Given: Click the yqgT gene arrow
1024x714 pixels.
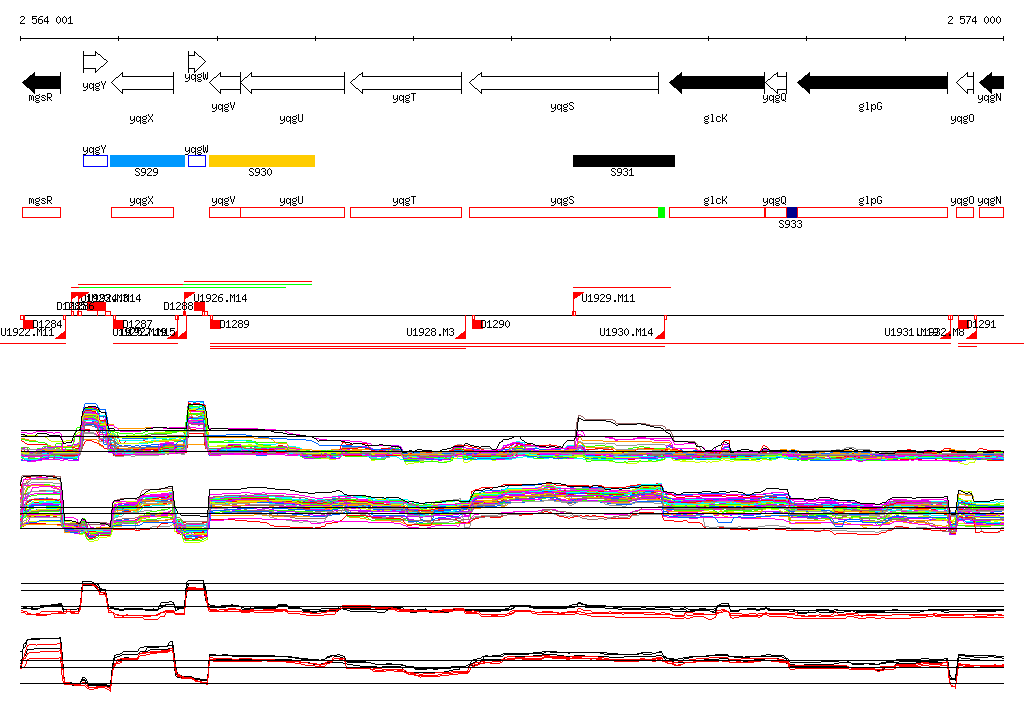Looking at the screenshot, I should pos(406,83).
